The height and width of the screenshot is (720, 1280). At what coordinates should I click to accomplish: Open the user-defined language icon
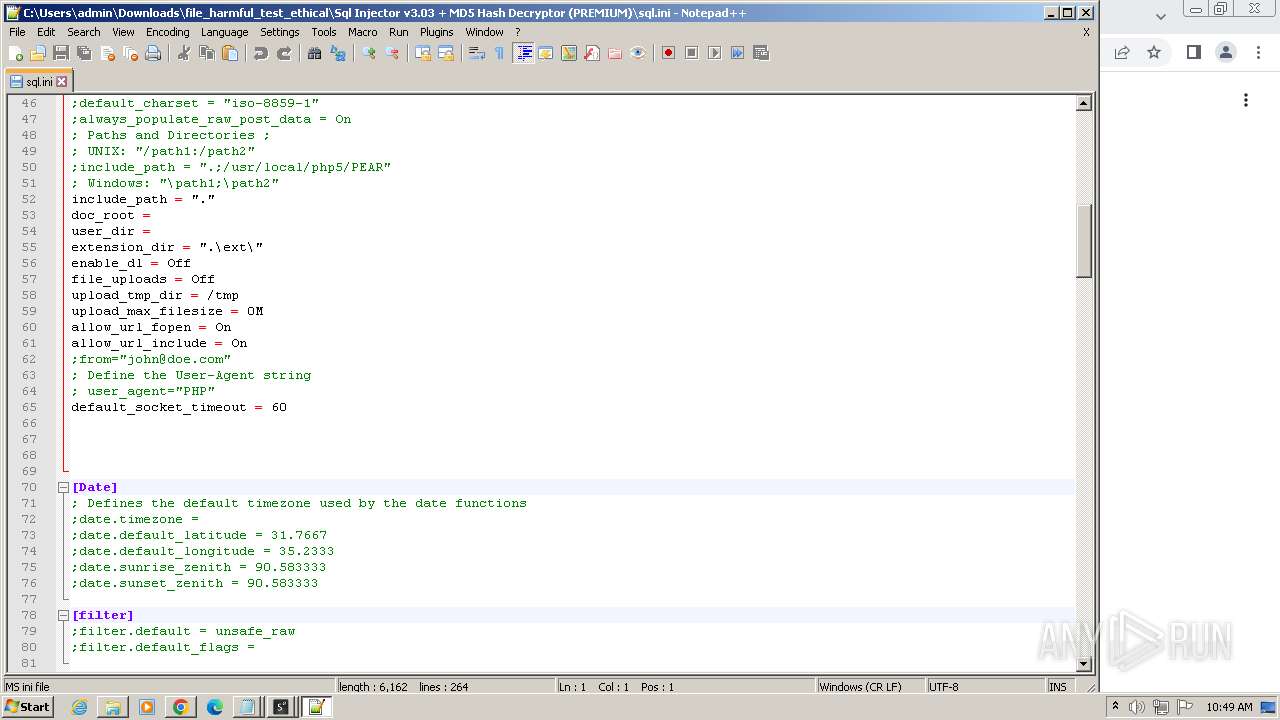(546, 53)
